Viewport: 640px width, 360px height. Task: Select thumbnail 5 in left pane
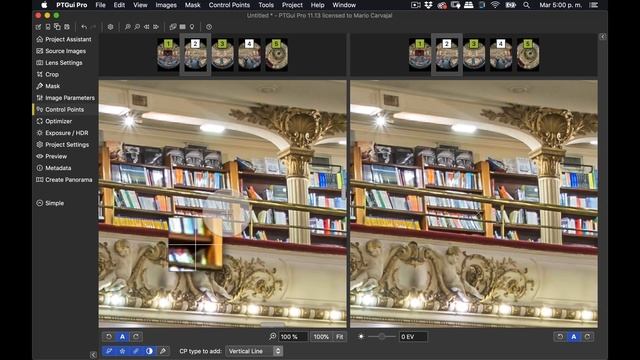[276, 55]
